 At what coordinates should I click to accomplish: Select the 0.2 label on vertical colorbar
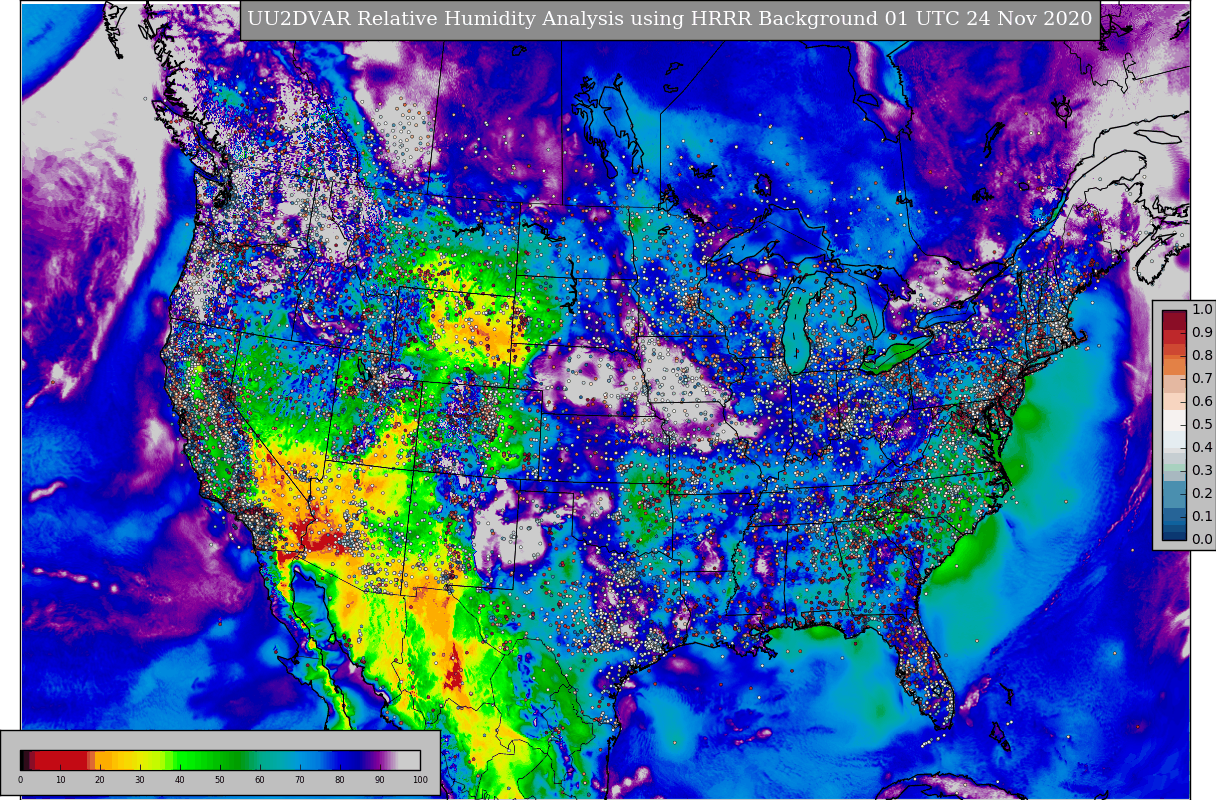(1201, 494)
